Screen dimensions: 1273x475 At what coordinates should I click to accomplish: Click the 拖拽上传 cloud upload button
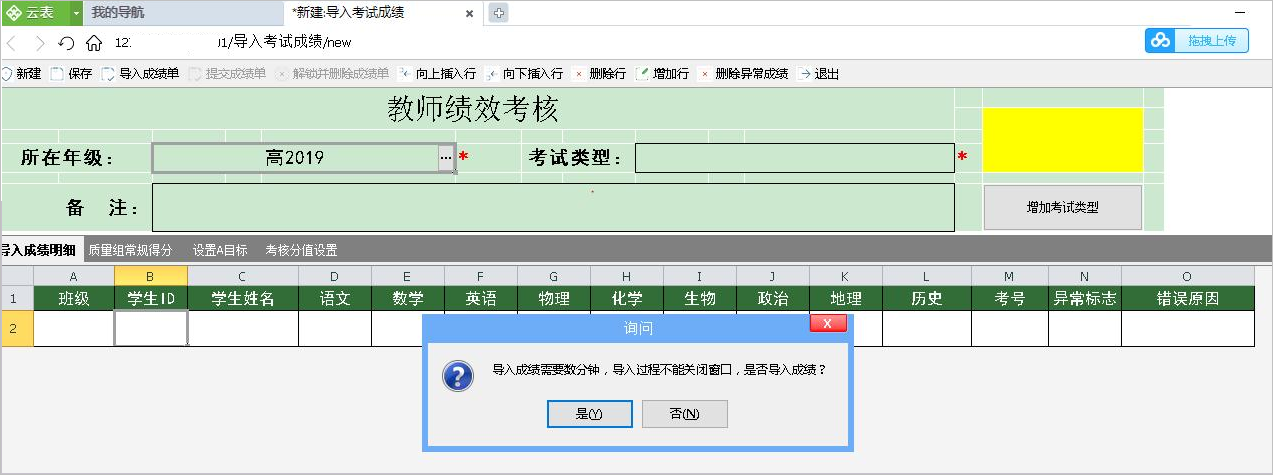(1196, 41)
